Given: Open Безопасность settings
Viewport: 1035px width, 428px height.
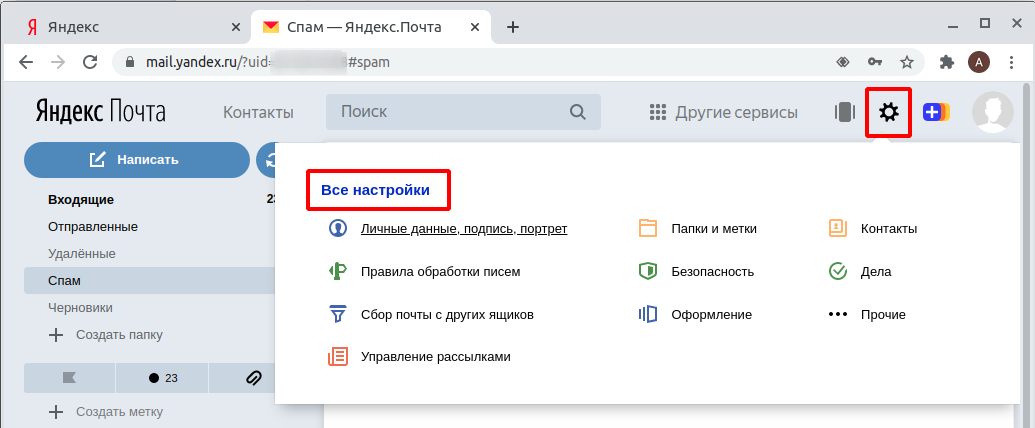Looking at the screenshot, I should (x=712, y=271).
